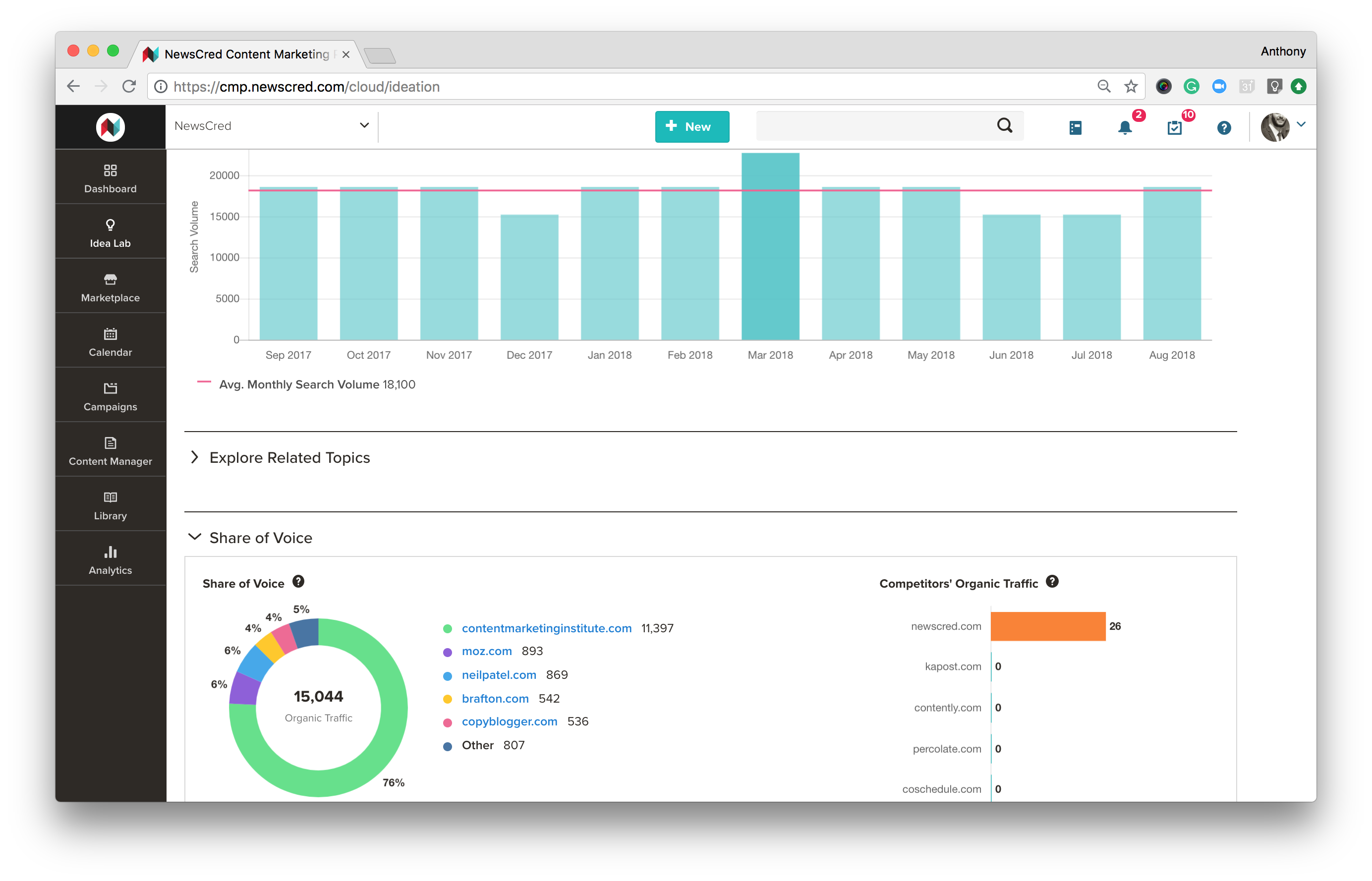
Task: Click Share of Voice help tooltip icon
Action: coord(298,582)
